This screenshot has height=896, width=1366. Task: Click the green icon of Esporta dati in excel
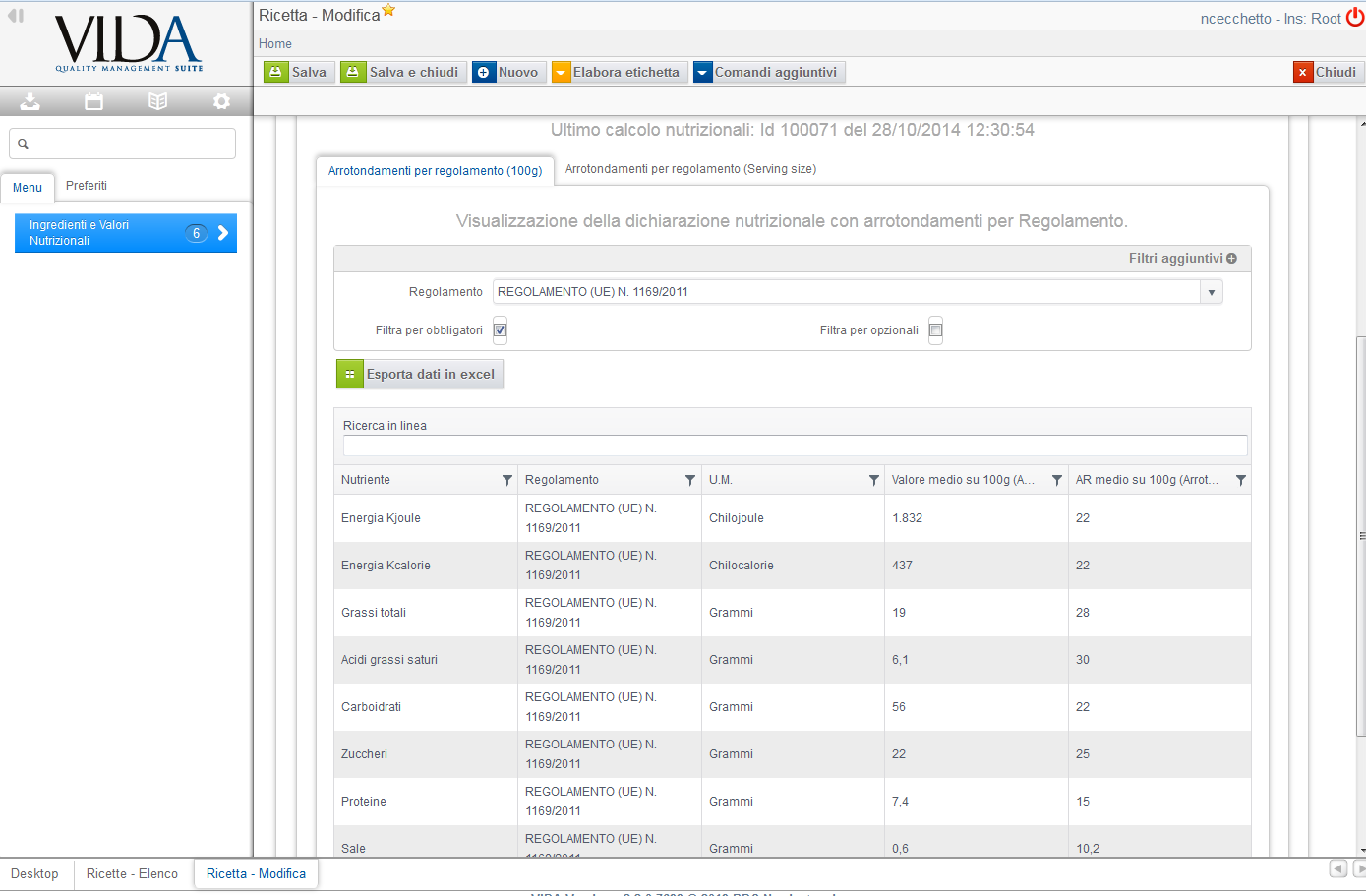350,374
